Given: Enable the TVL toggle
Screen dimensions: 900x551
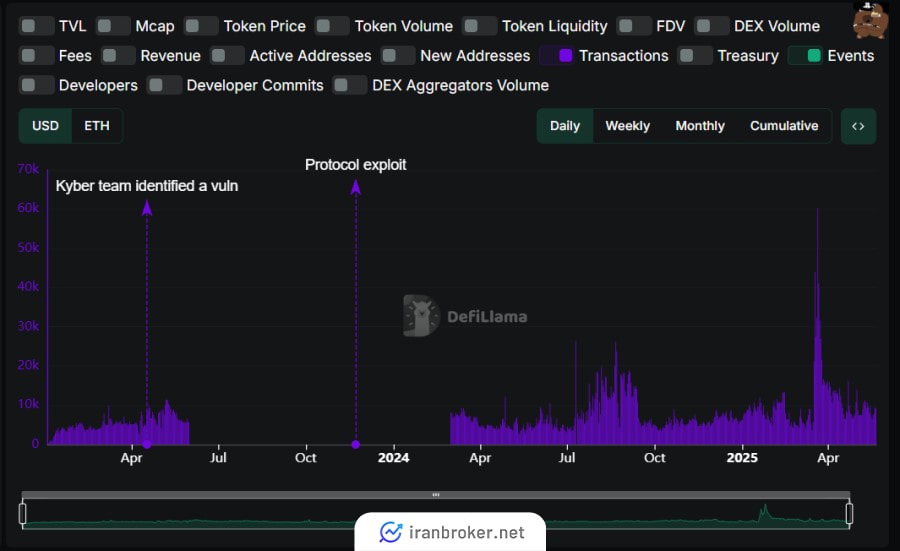Looking at the screenshot, I should pos(37,26).
